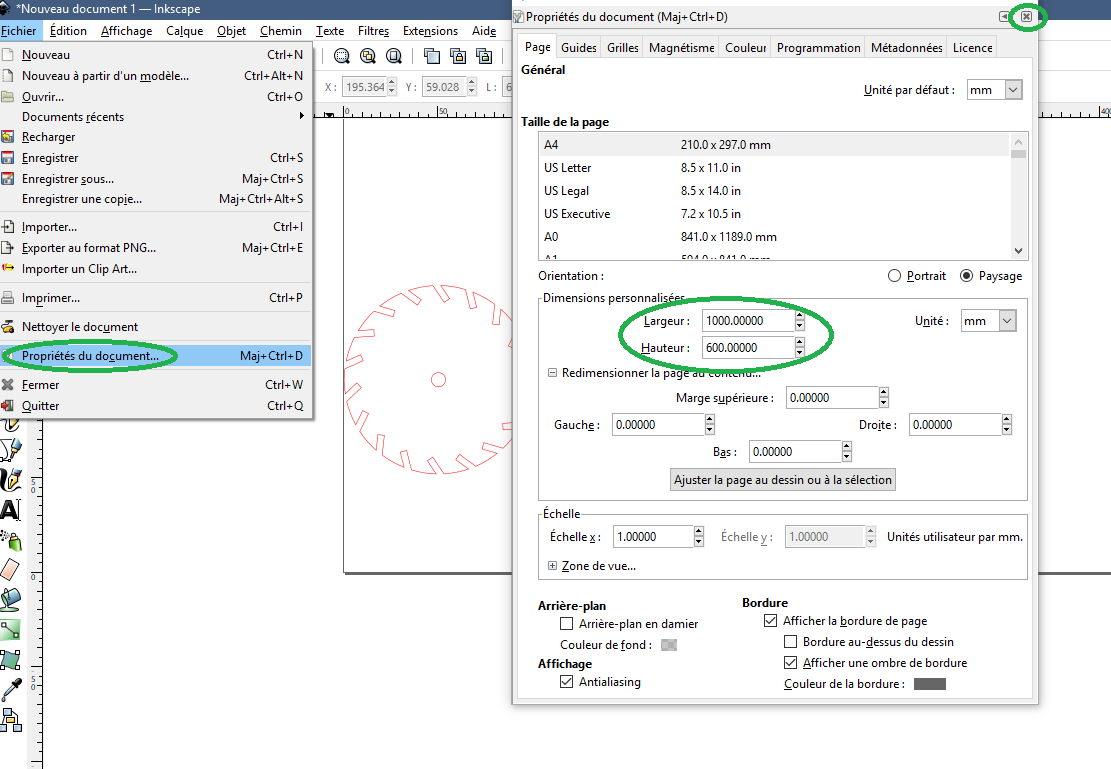Select US Letter in page size list

pos(774,168)
